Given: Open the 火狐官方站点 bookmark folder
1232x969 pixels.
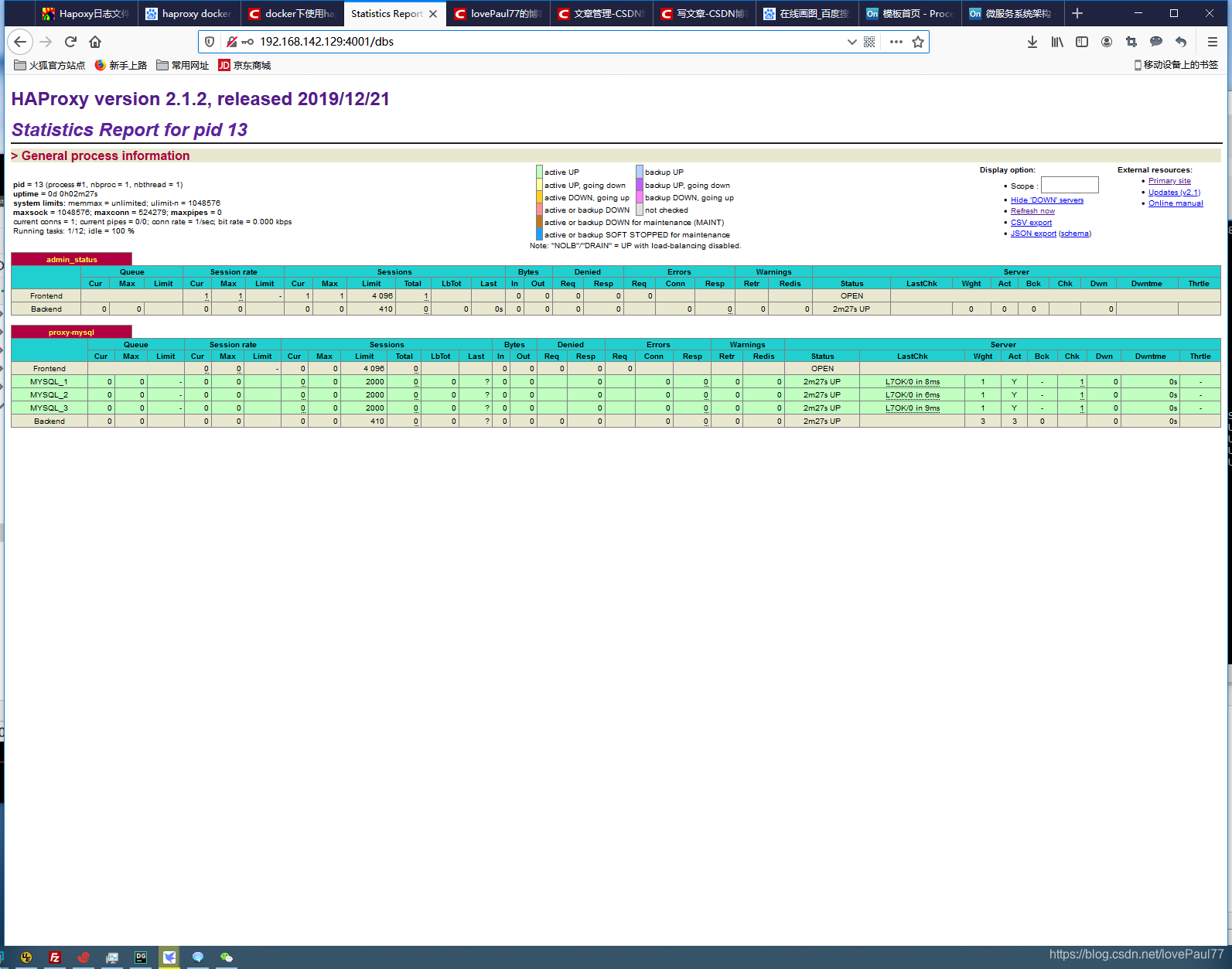Looking at the screenshot, I should click(x=49, y=65).
